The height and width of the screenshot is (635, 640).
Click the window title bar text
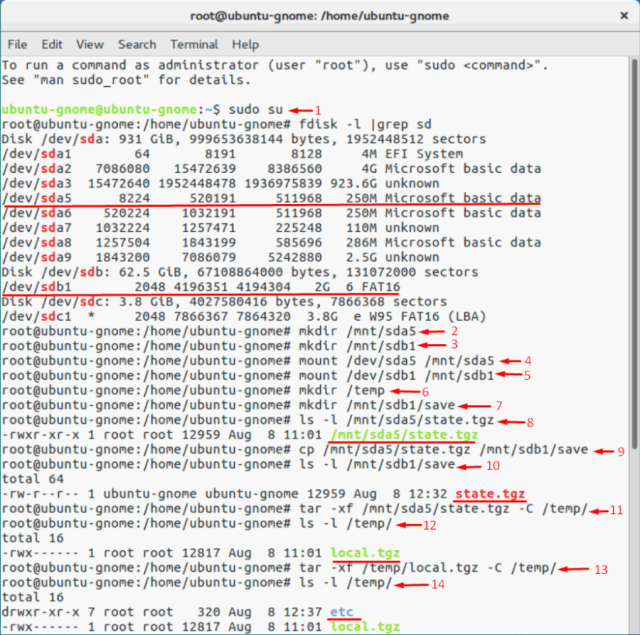click(319, 16)
